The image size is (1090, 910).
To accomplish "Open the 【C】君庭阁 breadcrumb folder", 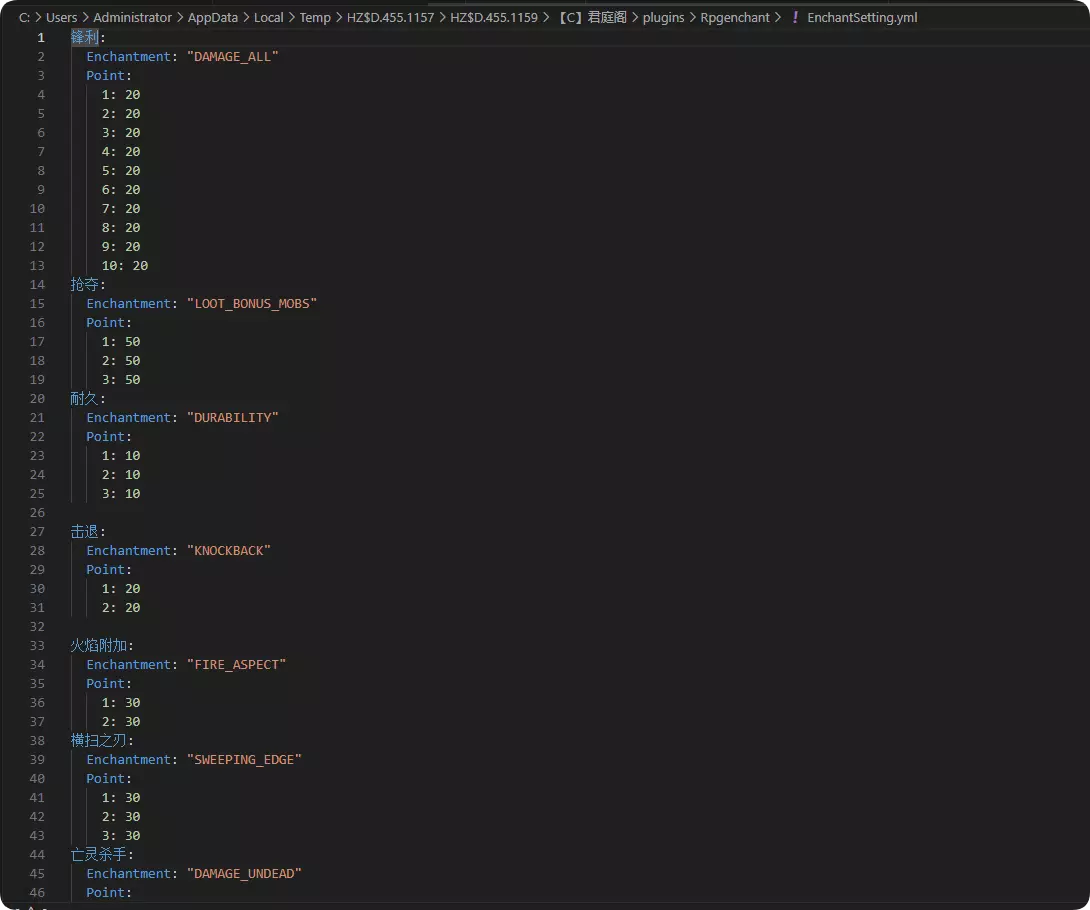I will [592, 17].
